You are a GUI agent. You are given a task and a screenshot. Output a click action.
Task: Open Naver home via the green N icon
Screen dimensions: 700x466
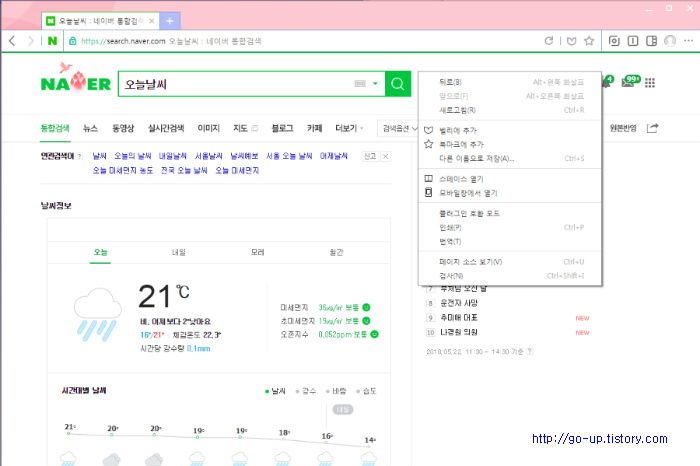tap(52, 41)
